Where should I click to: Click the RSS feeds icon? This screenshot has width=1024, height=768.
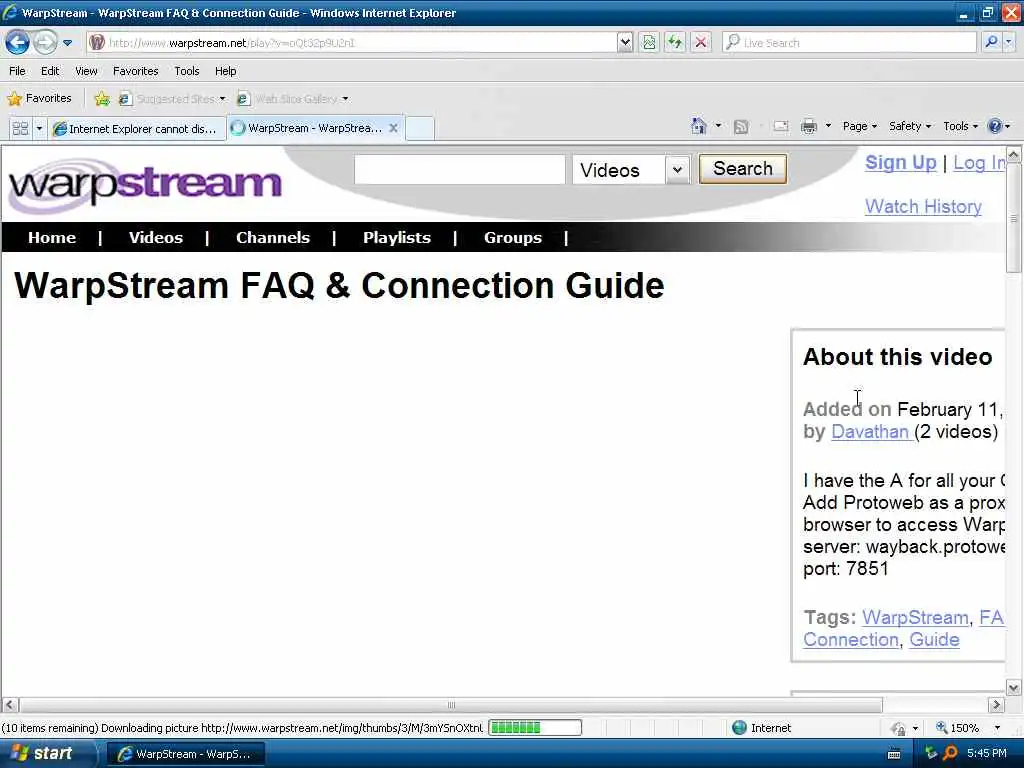tap(741, 127)
